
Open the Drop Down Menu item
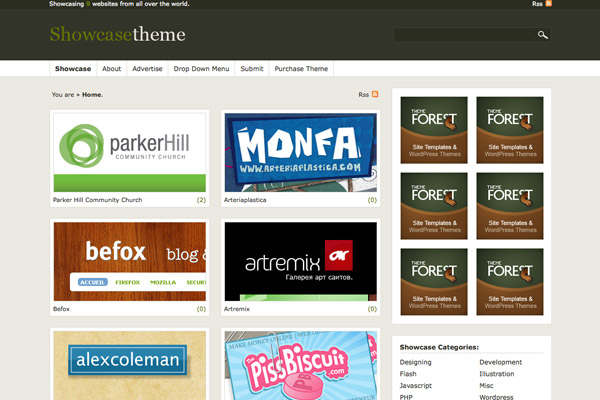tap(201, 69)
